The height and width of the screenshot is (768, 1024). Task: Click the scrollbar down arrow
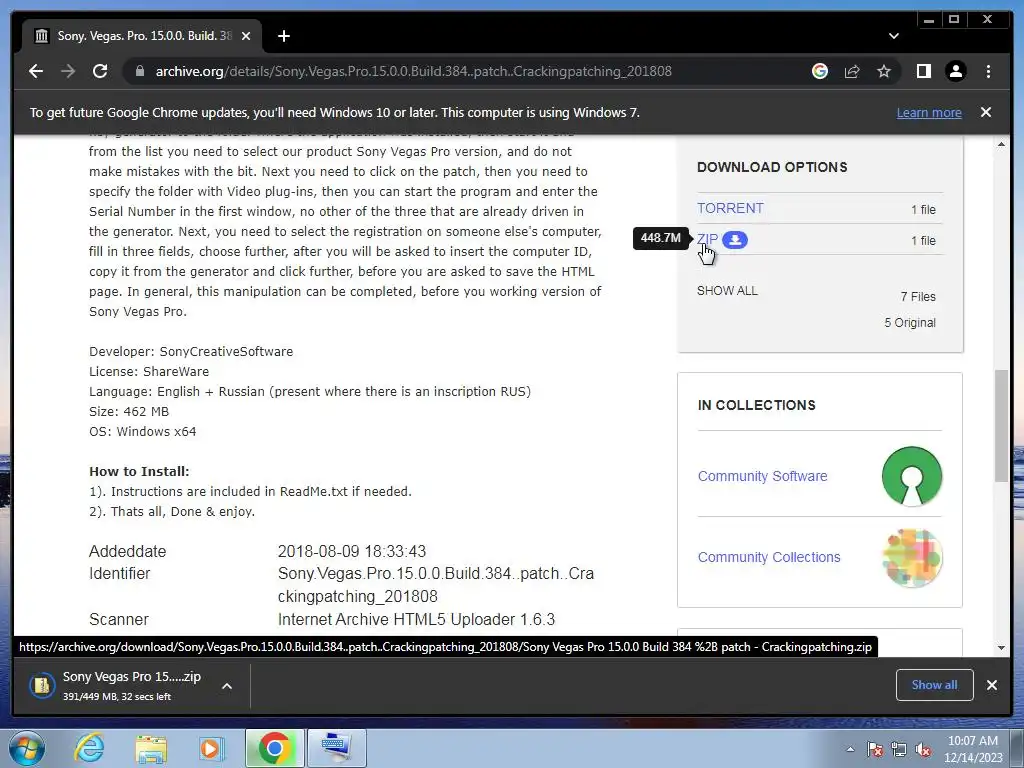tap(1001, 647)
